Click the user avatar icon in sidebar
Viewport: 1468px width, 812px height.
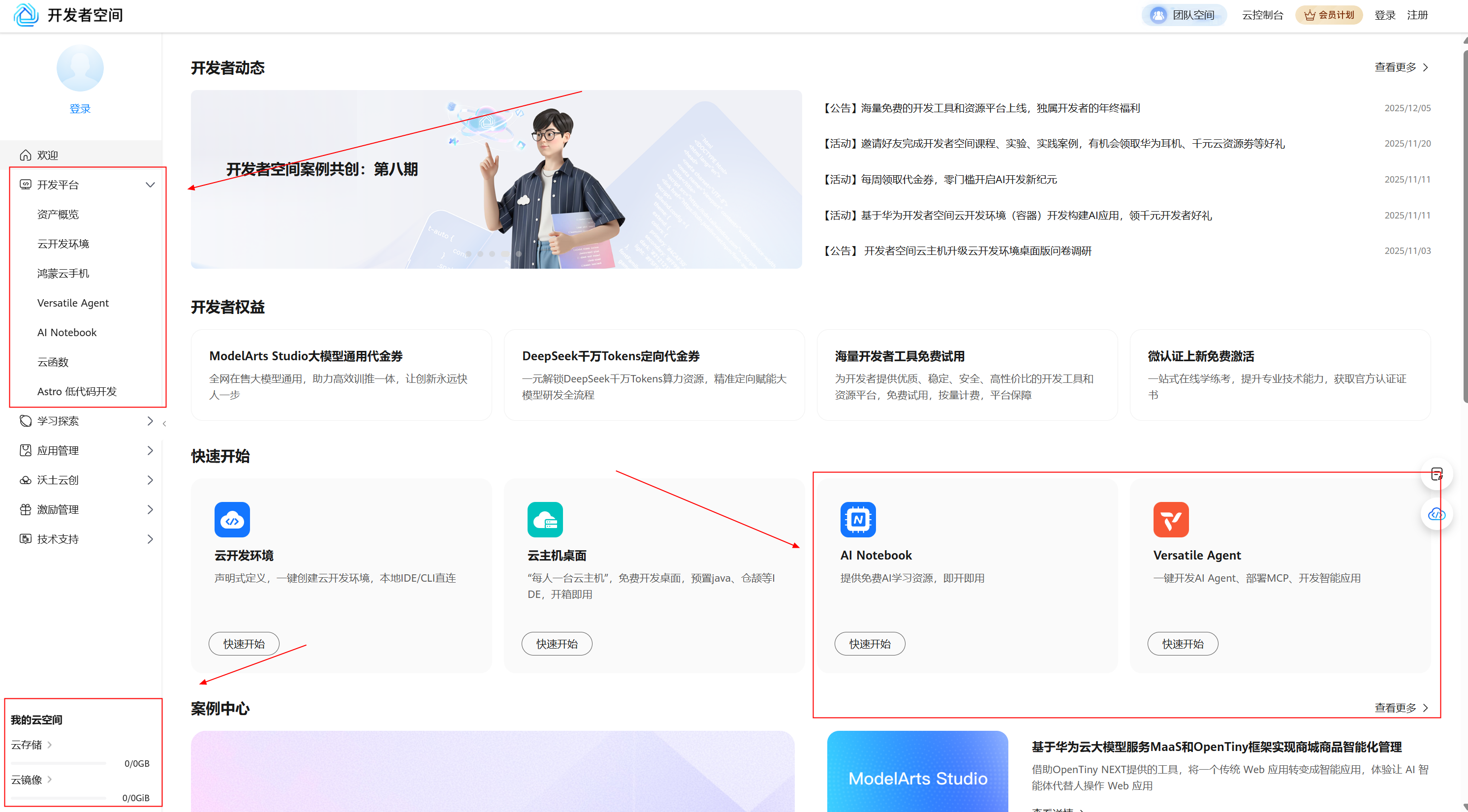click(80, 68)
